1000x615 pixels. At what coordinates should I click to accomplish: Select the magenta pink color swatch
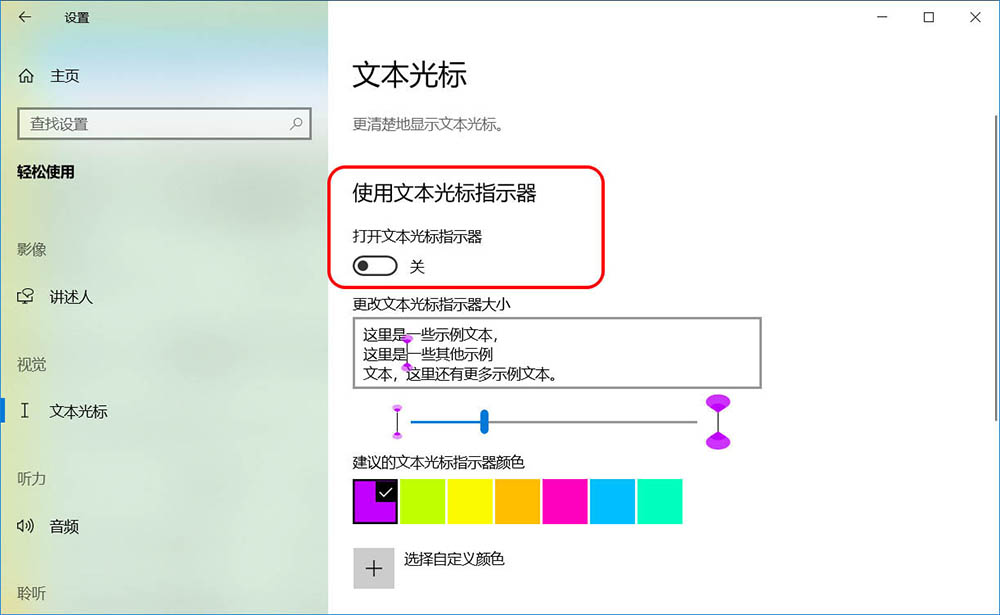[565, 501]
